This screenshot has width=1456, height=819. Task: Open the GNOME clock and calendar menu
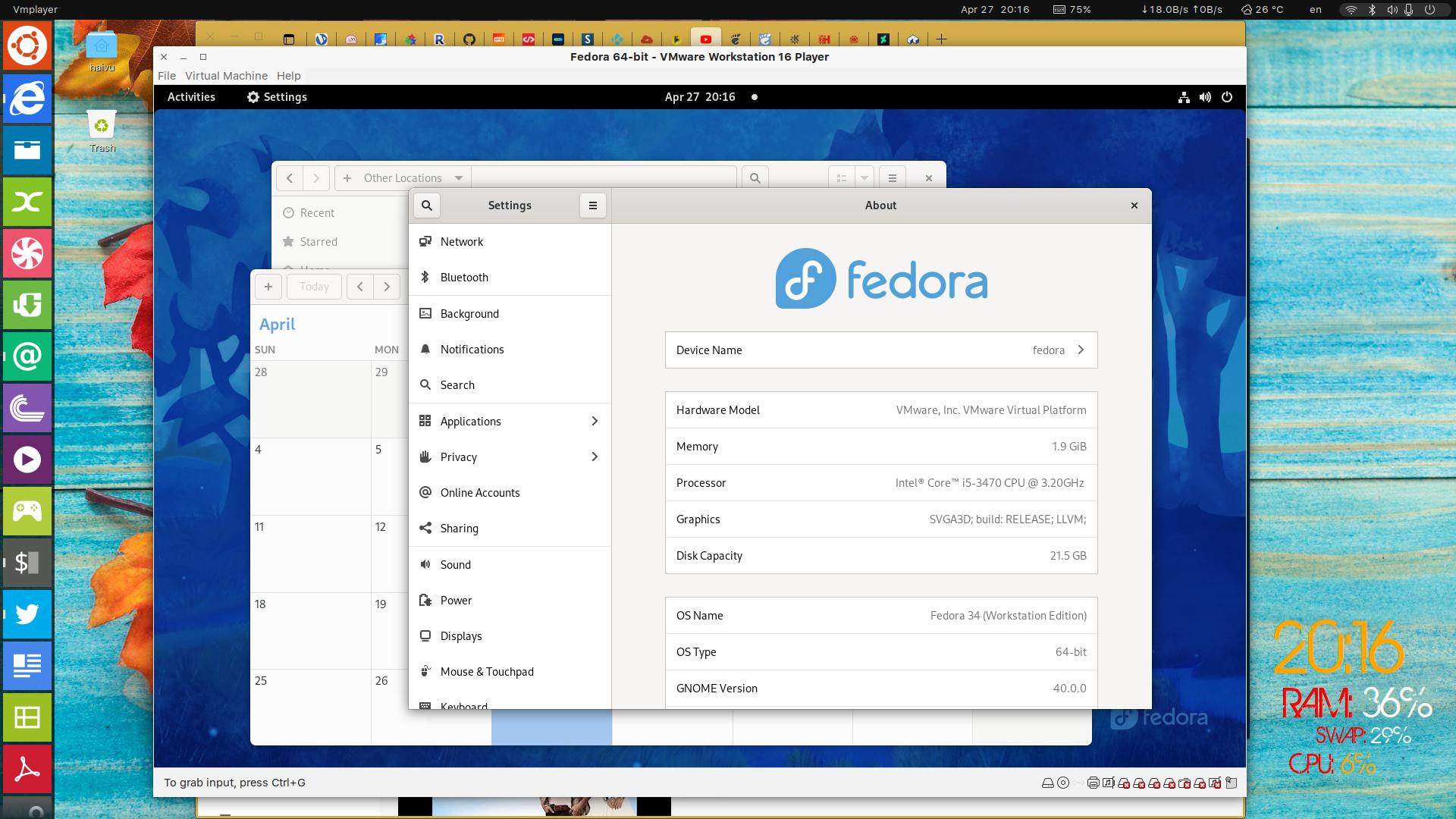point(700,97)
